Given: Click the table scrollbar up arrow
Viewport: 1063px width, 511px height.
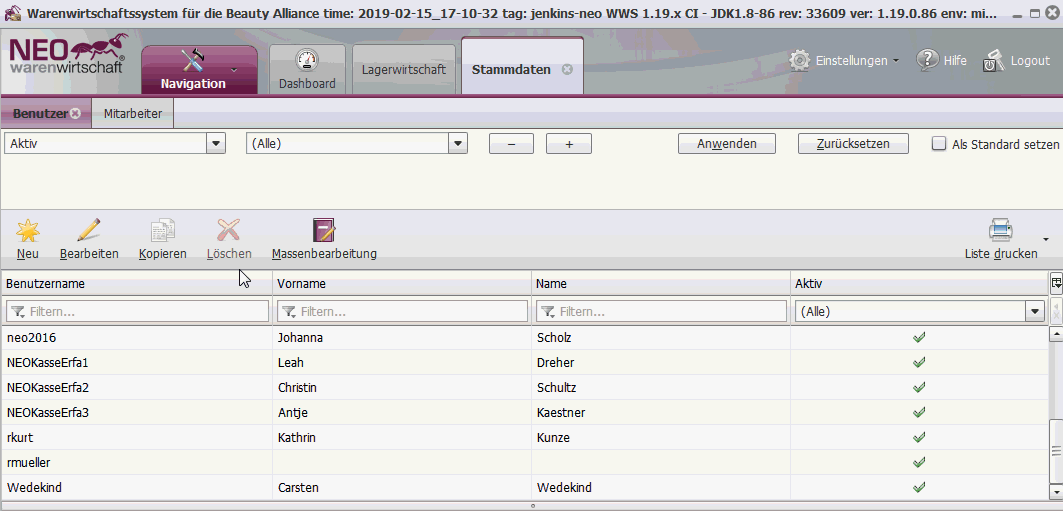Looking at the screenshot, I should 1056,334.
